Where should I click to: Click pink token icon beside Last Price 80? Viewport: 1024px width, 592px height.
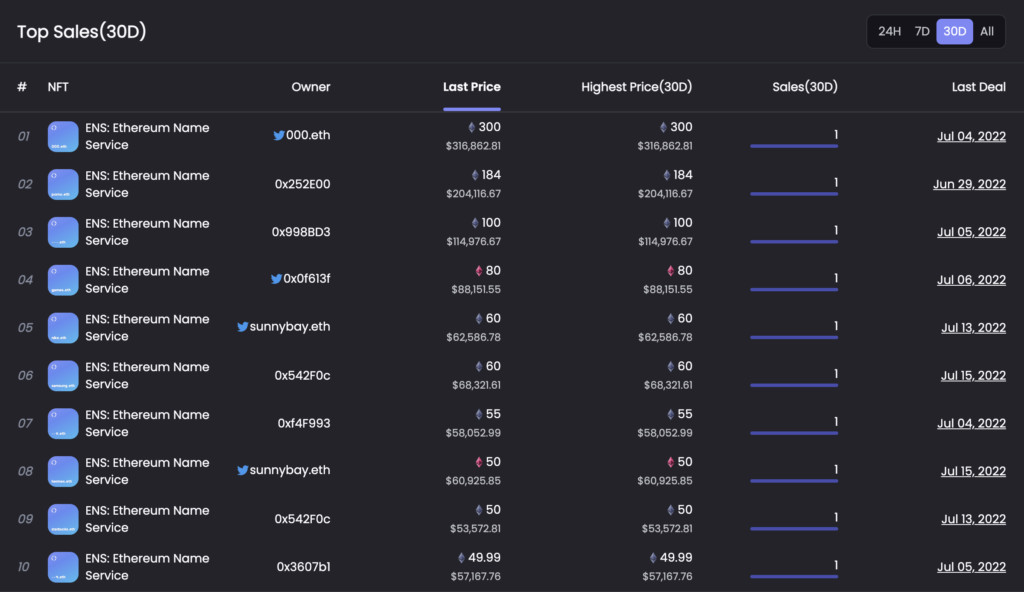[479, 271]
